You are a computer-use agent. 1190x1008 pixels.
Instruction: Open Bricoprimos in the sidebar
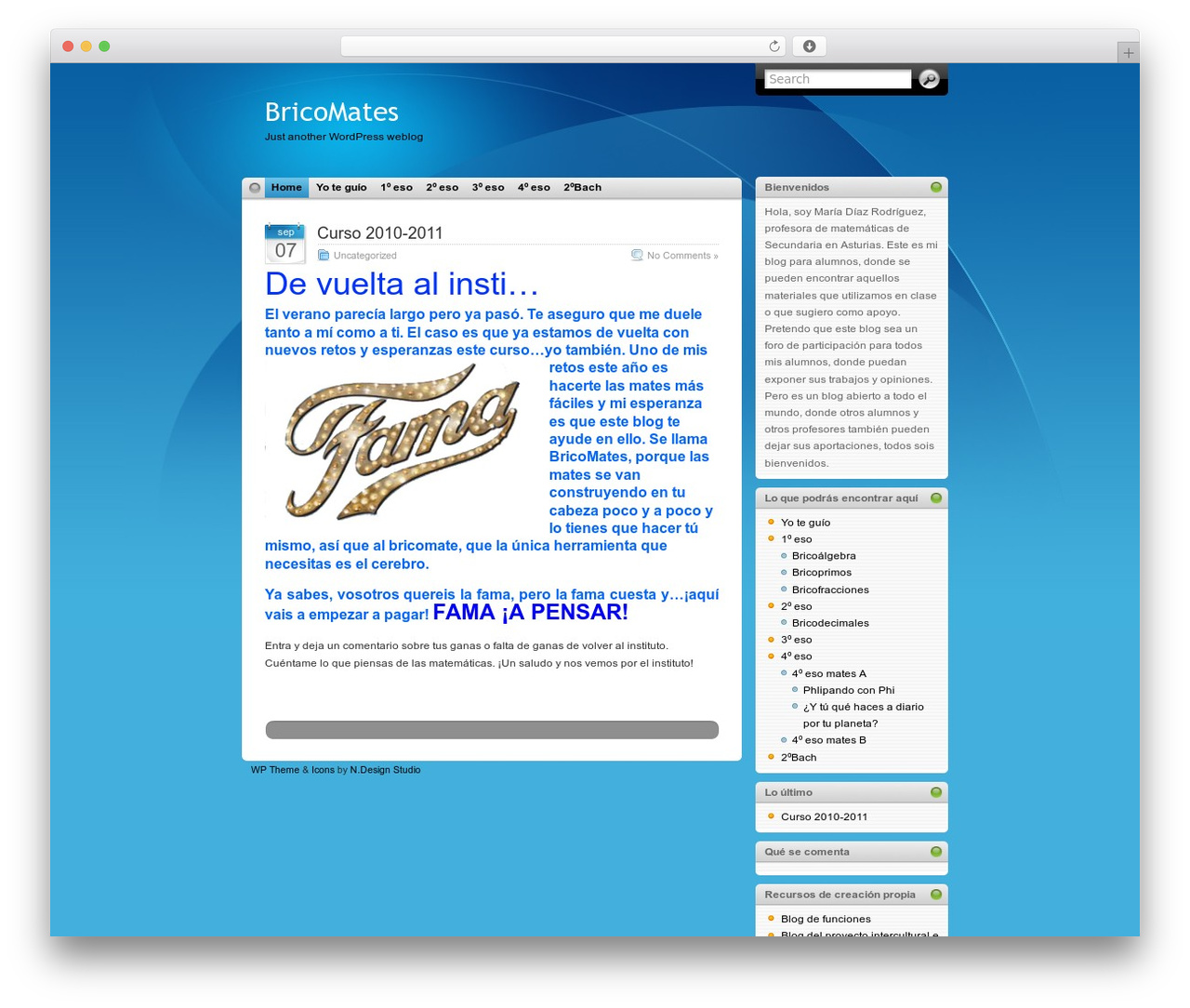[822, 573]
